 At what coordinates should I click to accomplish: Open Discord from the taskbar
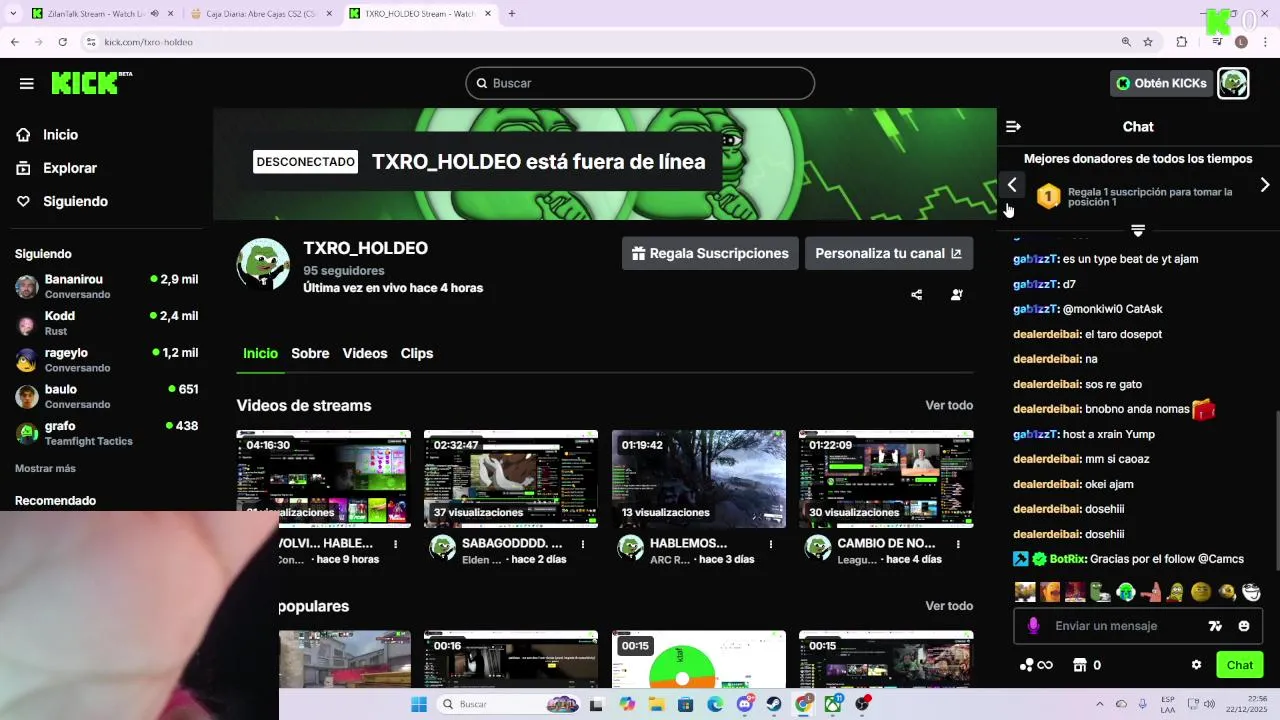745,704
